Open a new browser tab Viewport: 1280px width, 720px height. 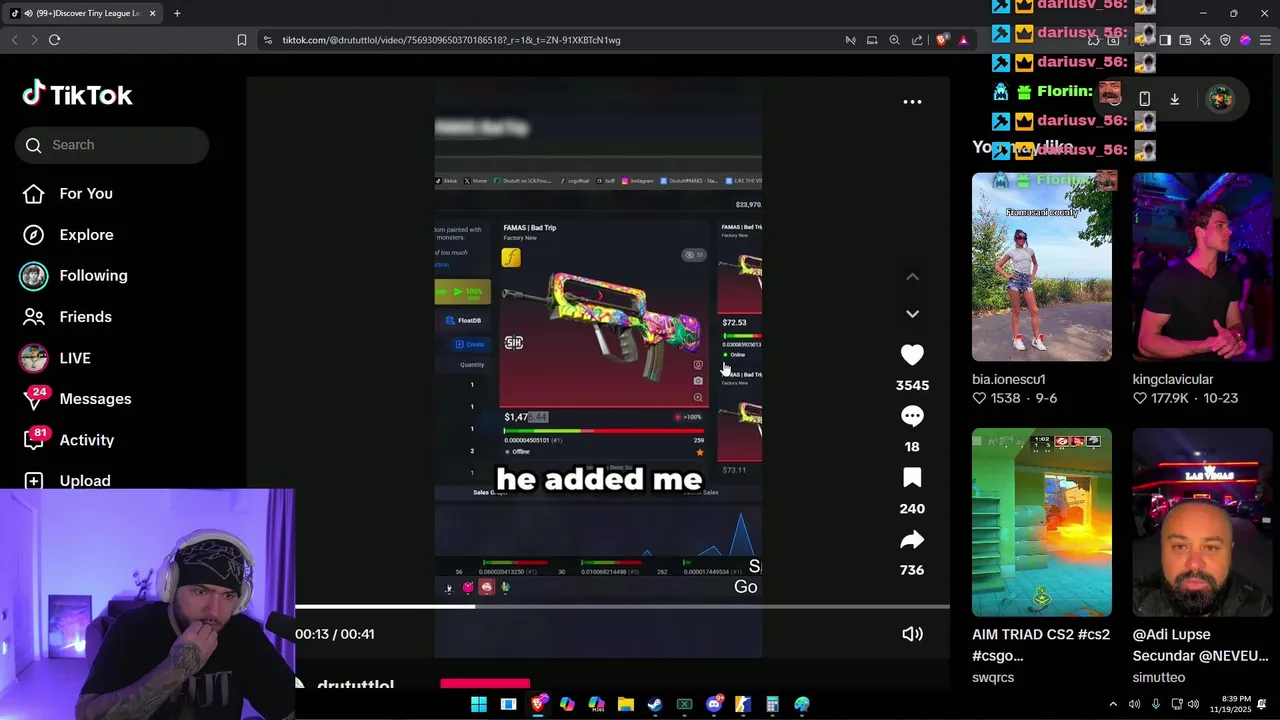177,13
